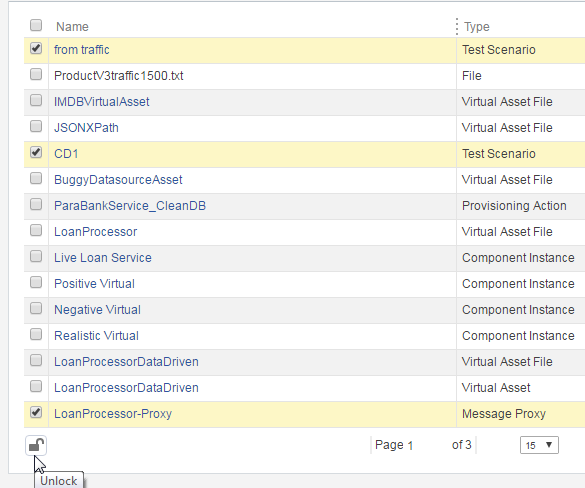
Task: Check the IMDBVirtualAsset row checkbox
Action: click(36, 100)
